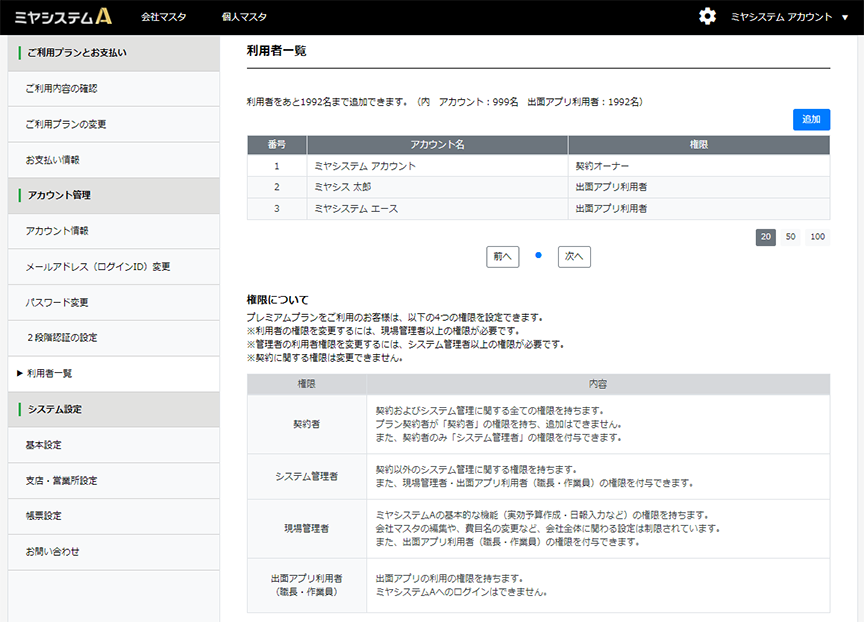Click ご利用プランとお支払い section header
This screenshot has width=864, height=622.
click(x=114, y=53)
